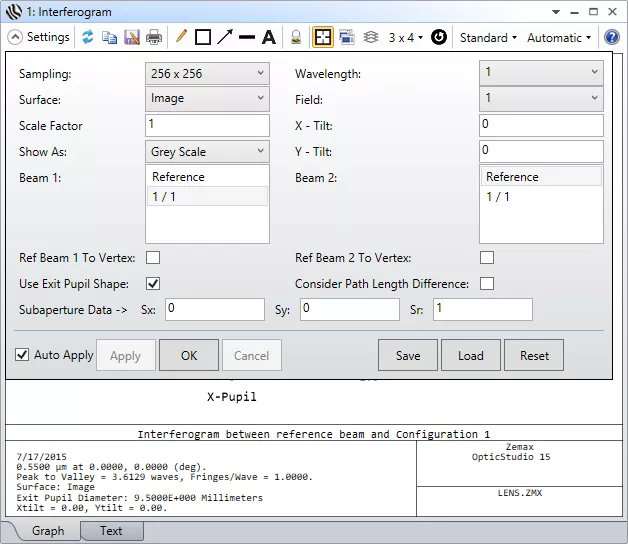The width and height of the screenshot is (628, 544).
Task: Click the copy window icon
Action: (109, 37)
